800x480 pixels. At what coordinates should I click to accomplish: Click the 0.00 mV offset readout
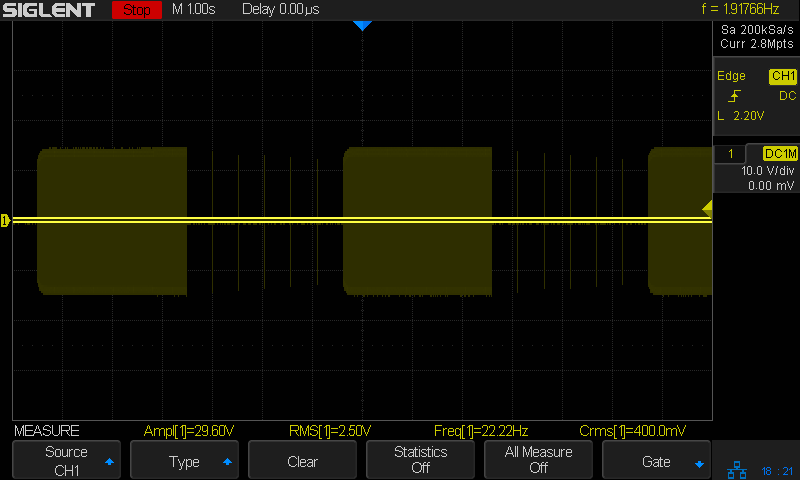tap(770, 186)
